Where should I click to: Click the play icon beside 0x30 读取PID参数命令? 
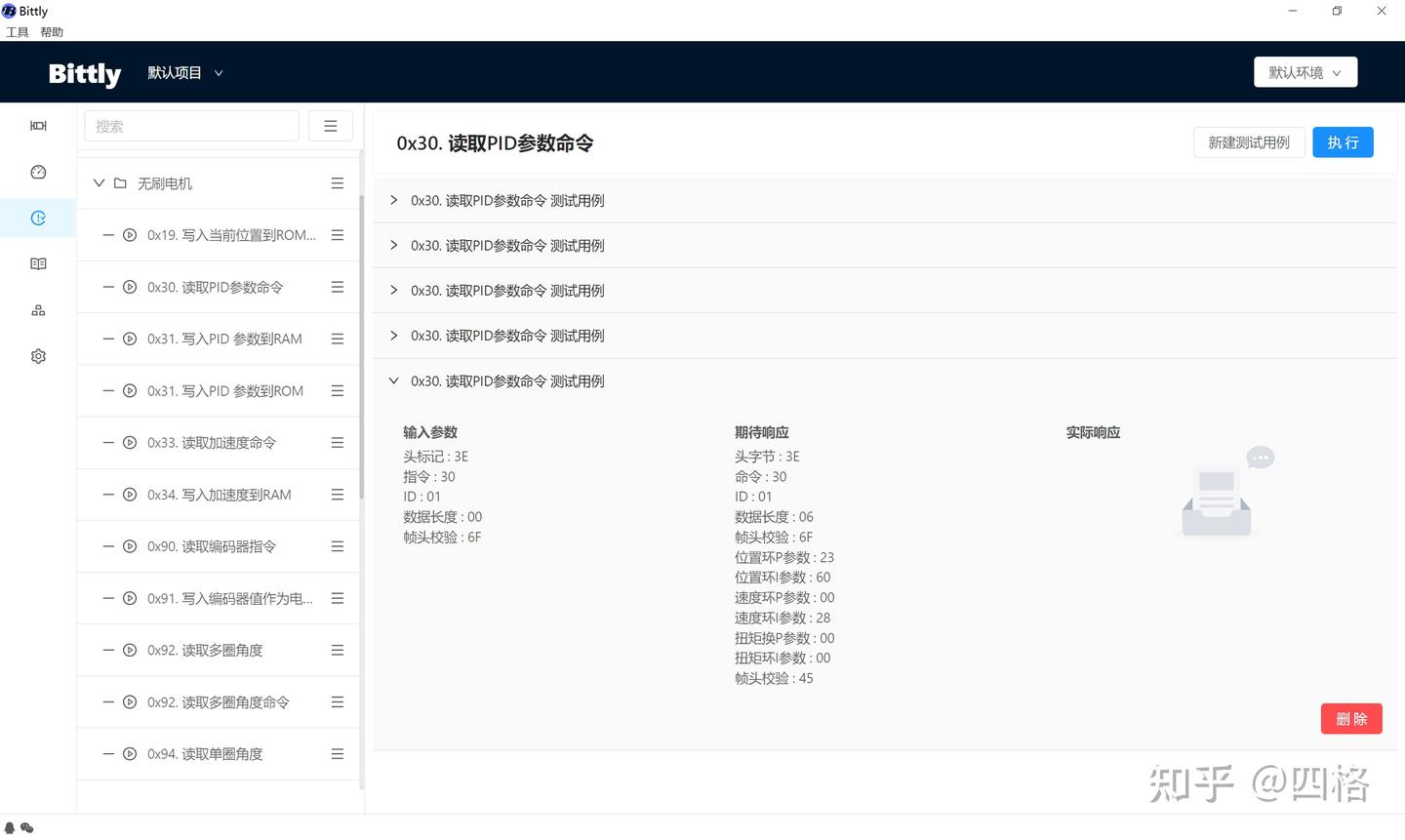(x=130, y=287)
